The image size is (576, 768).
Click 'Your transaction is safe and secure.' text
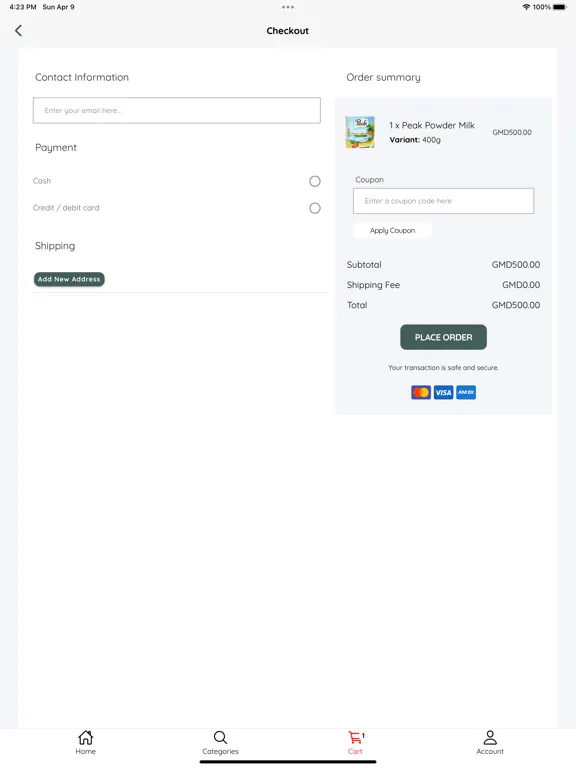pos(443,367)
